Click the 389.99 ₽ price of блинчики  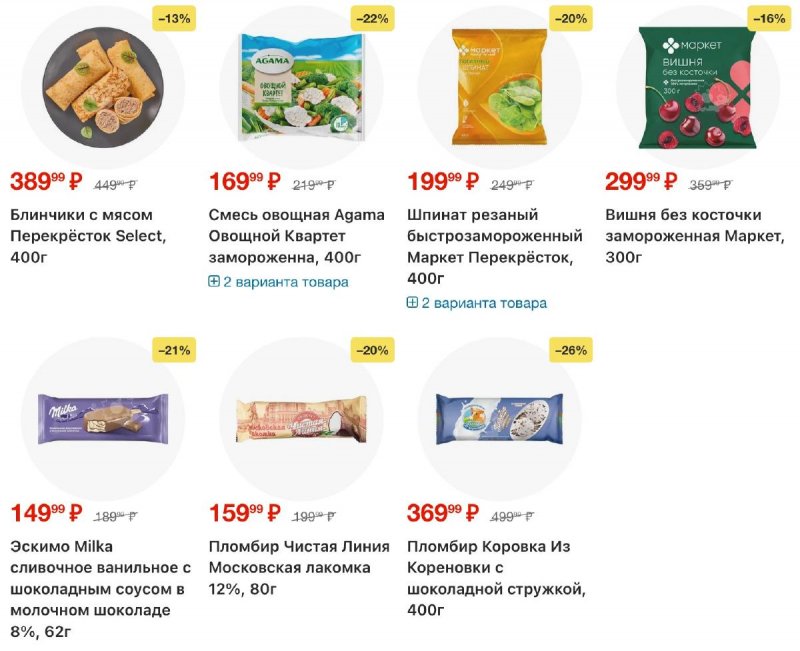tap(46, 182)
